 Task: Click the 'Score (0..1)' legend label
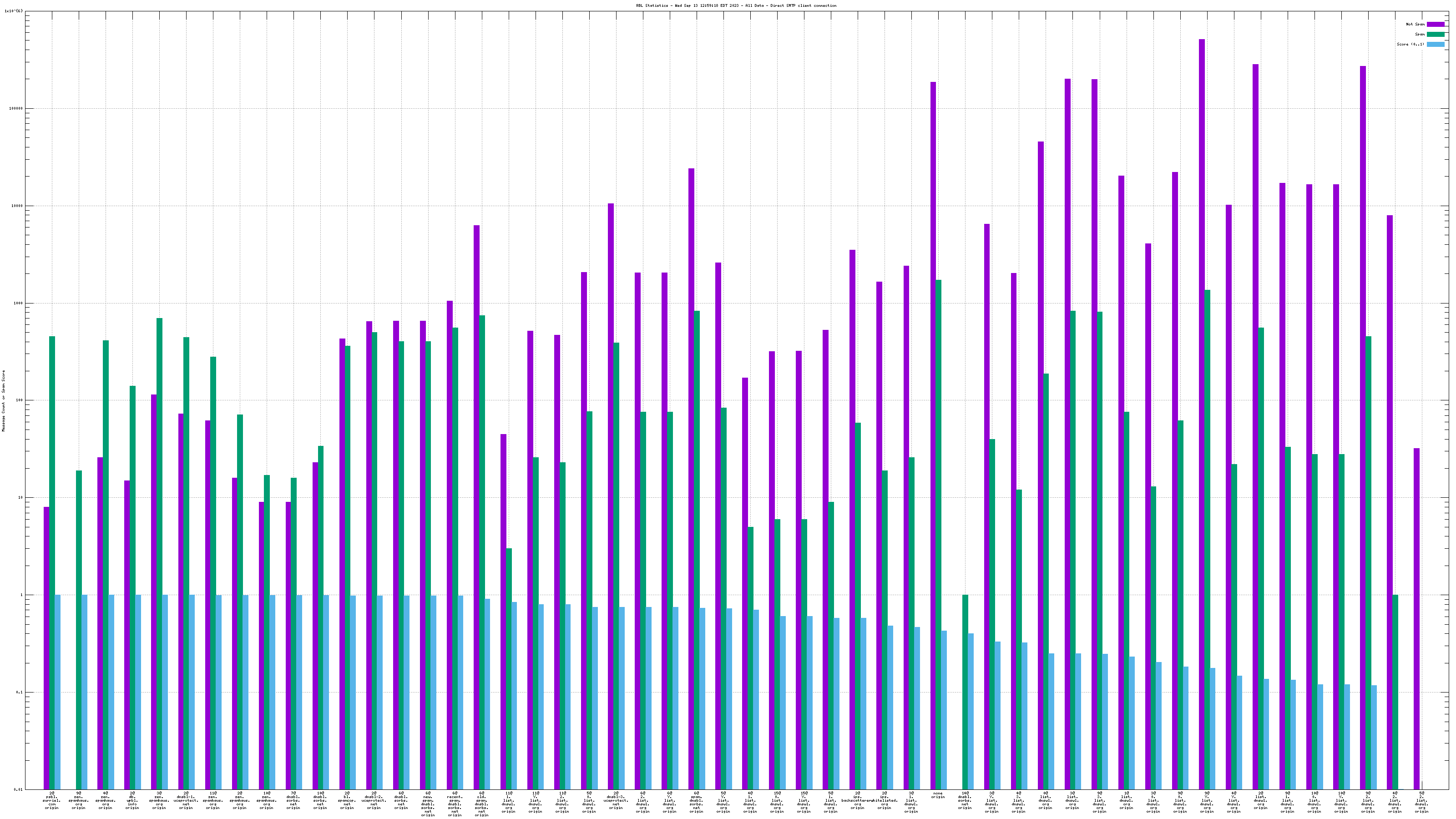[1410, 44]
